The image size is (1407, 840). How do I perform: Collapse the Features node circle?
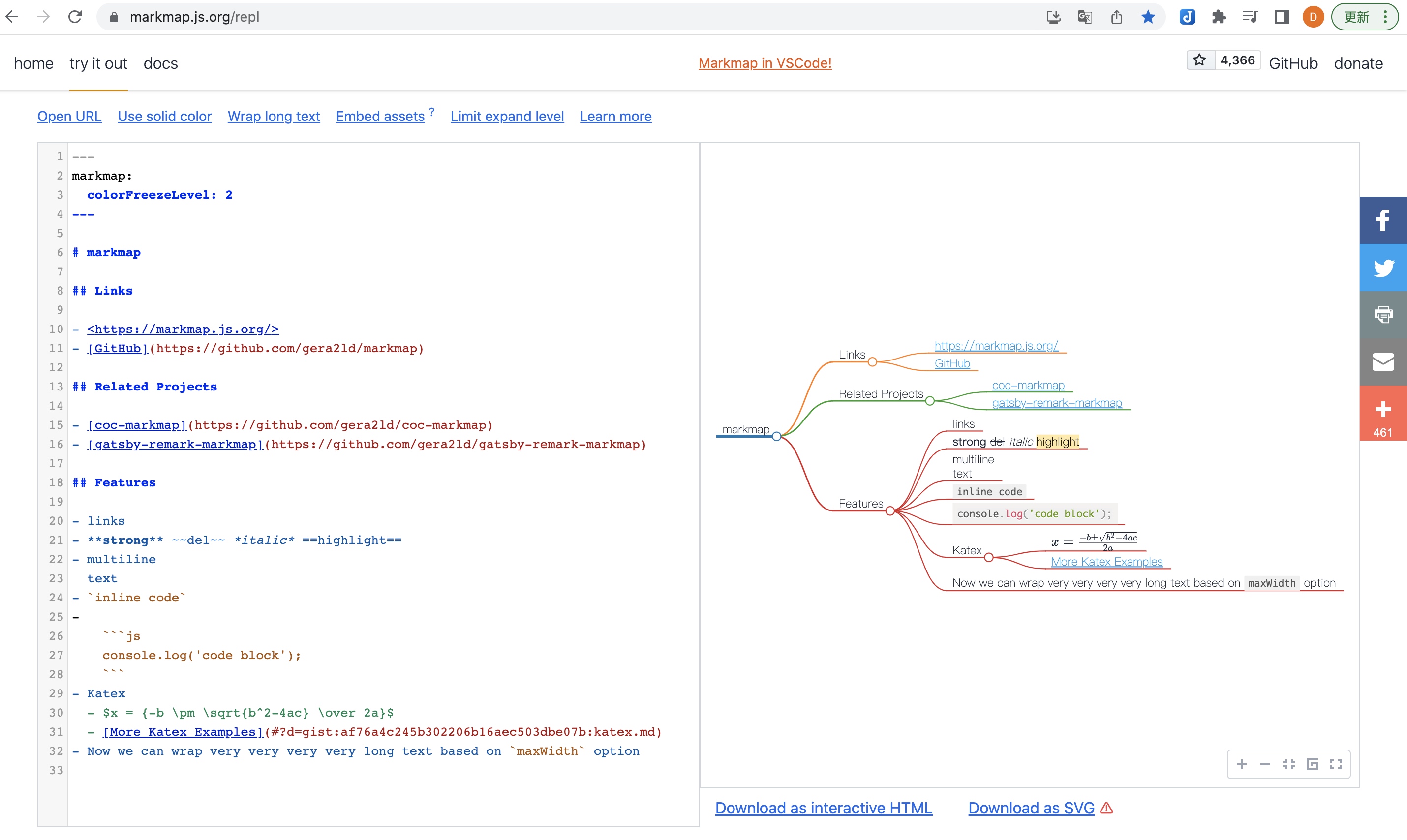tap(890, 511)
